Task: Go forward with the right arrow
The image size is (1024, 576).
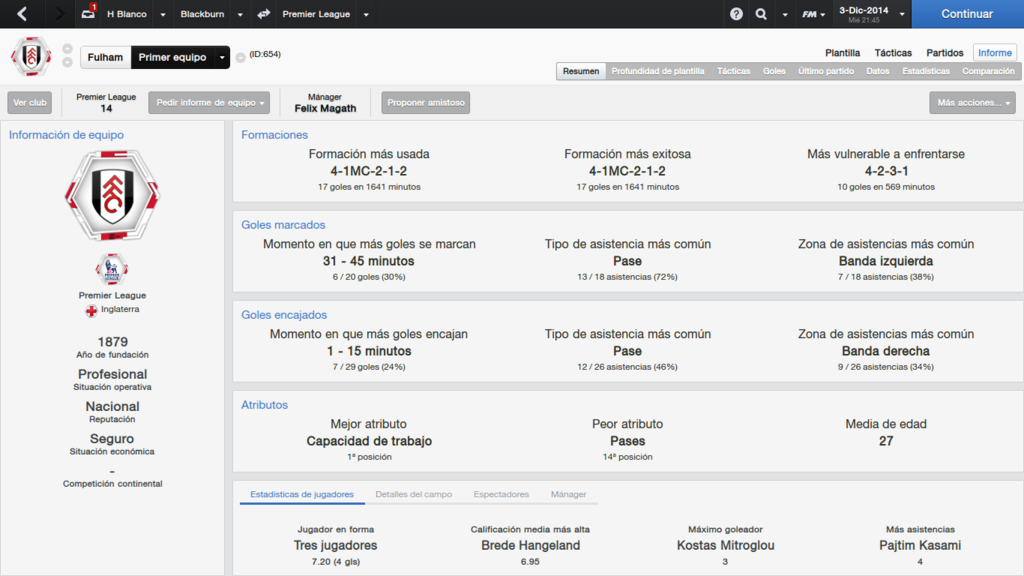Action: [59, 14]
